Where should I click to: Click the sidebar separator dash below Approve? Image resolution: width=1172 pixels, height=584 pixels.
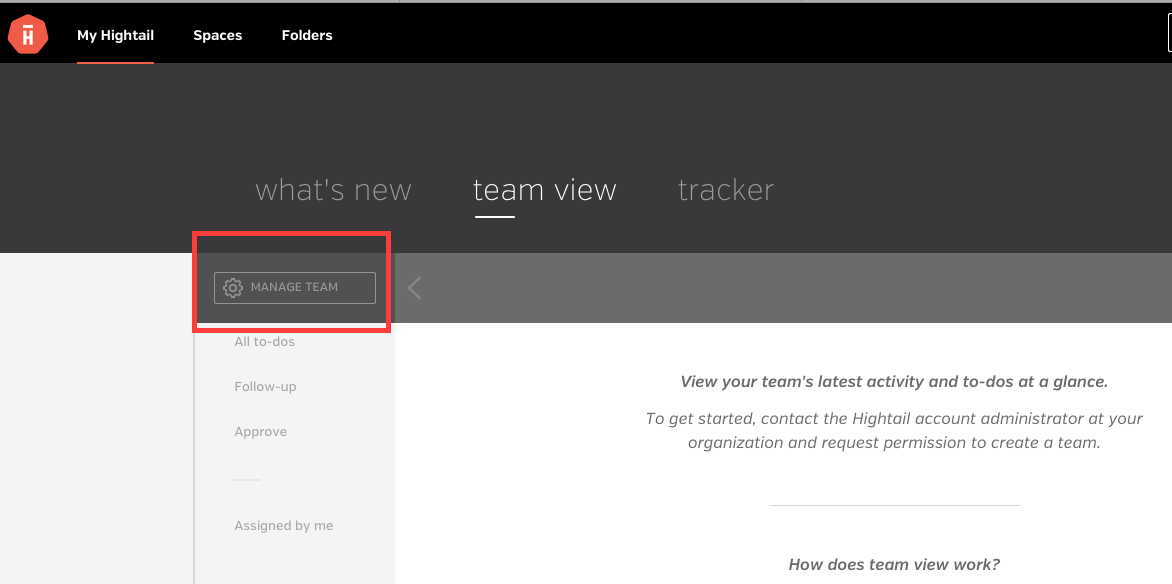point(247,480)
